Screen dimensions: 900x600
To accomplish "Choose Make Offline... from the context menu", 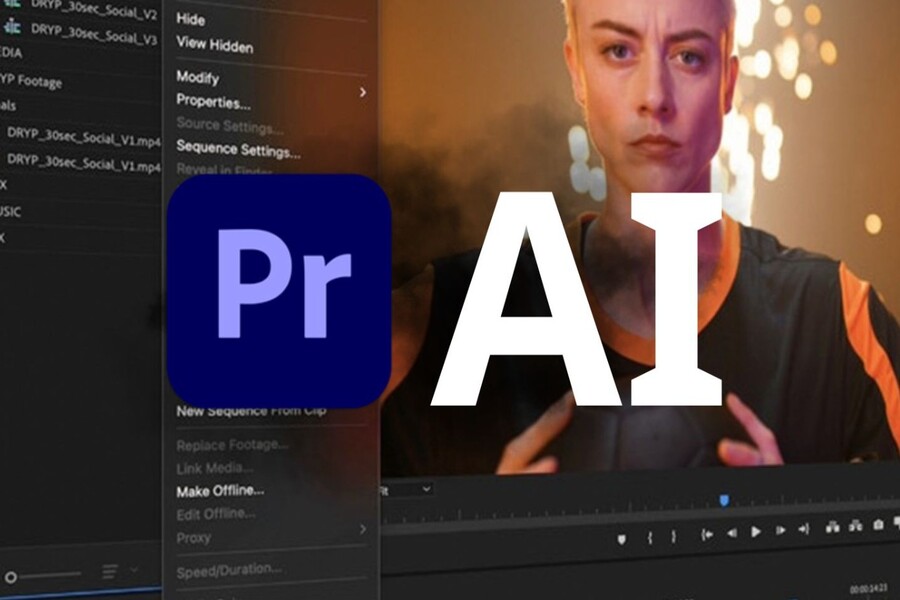I will click(x=220, y=491).
